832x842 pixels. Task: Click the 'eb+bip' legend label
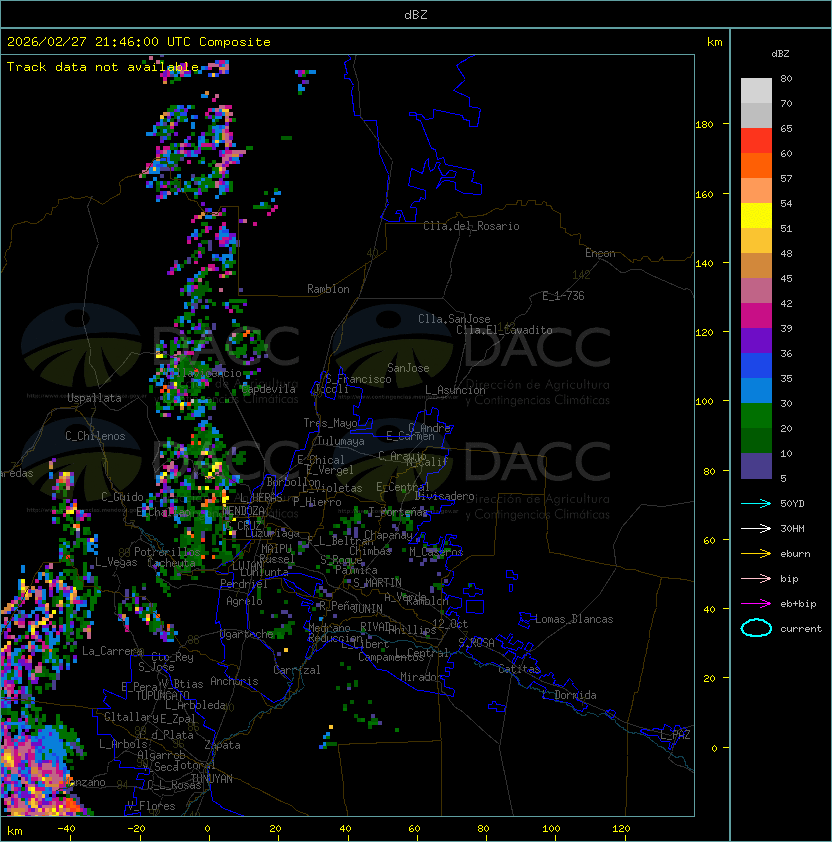798,604
